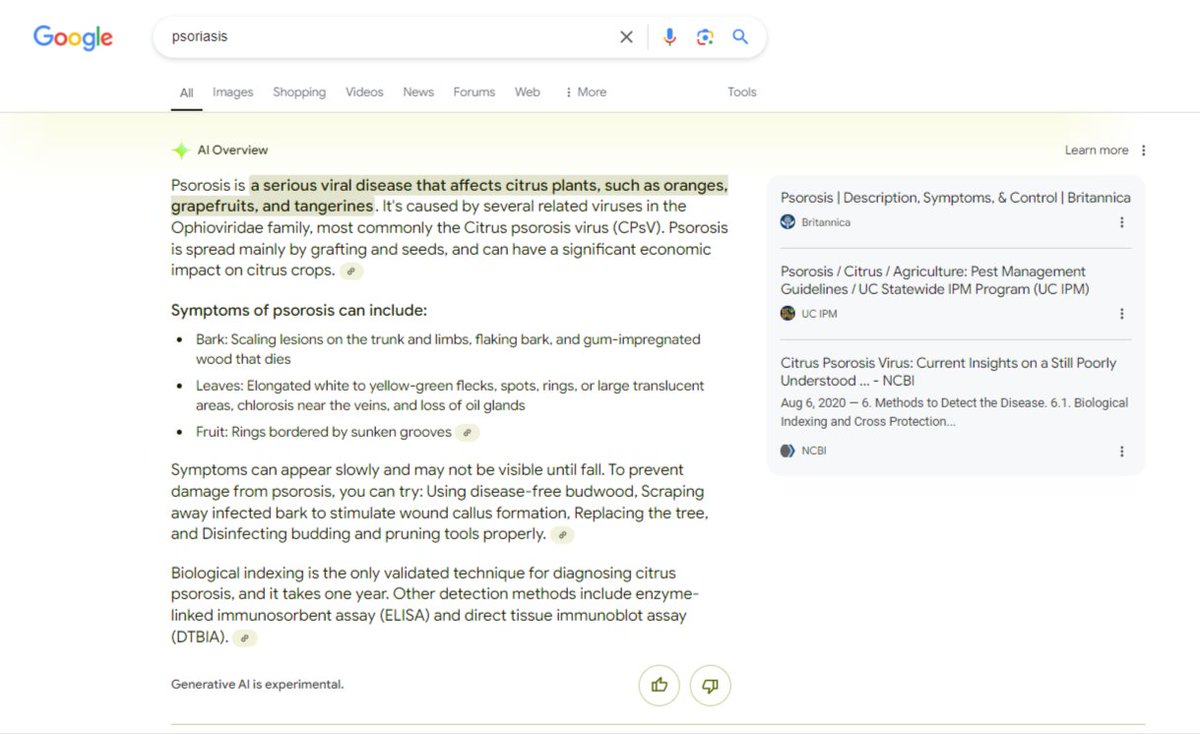
Task: Open the source link chip after 'citrus crops.'
Action: [351, 271]
